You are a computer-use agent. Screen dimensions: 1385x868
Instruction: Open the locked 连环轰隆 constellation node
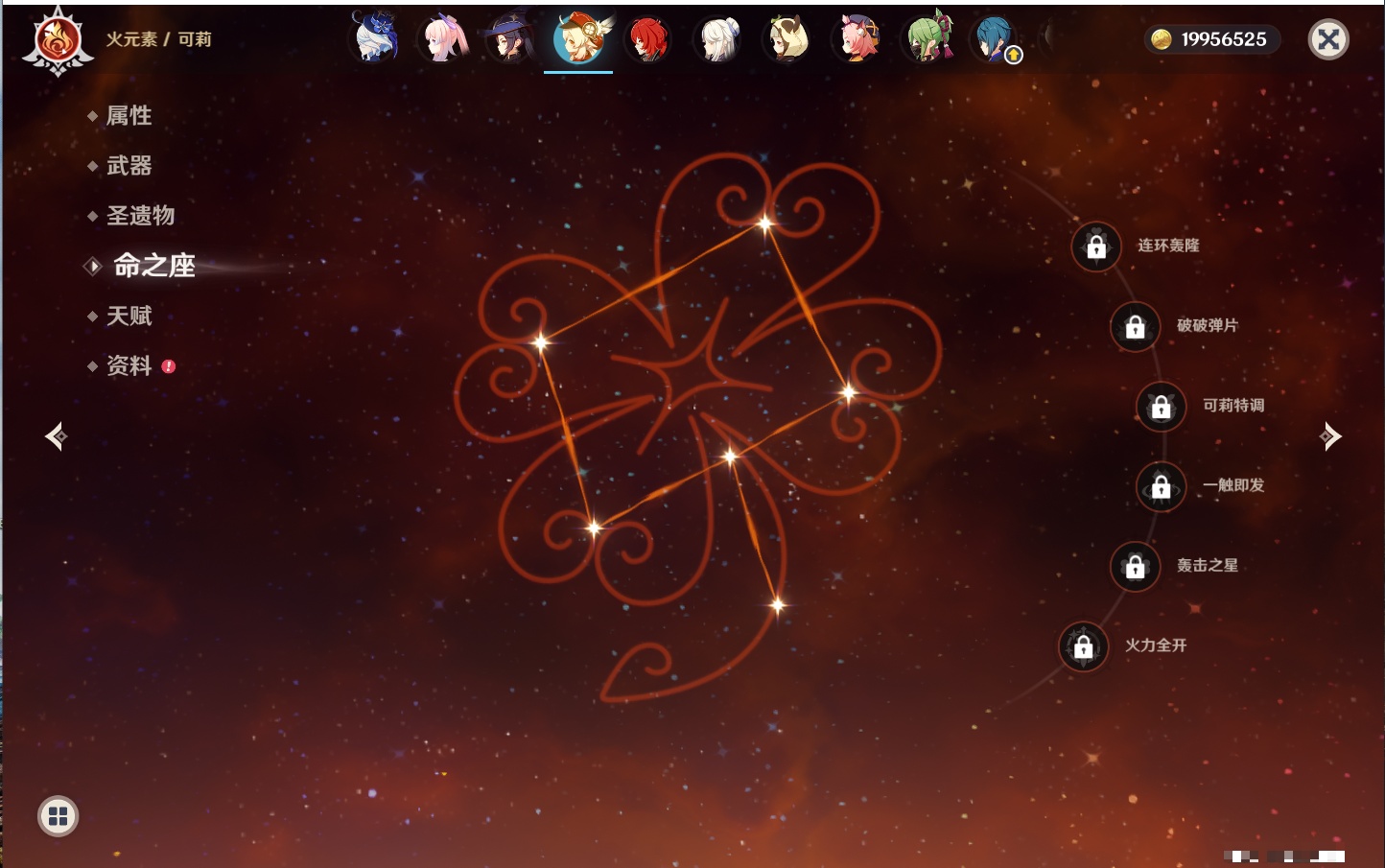click(1096, 246)
